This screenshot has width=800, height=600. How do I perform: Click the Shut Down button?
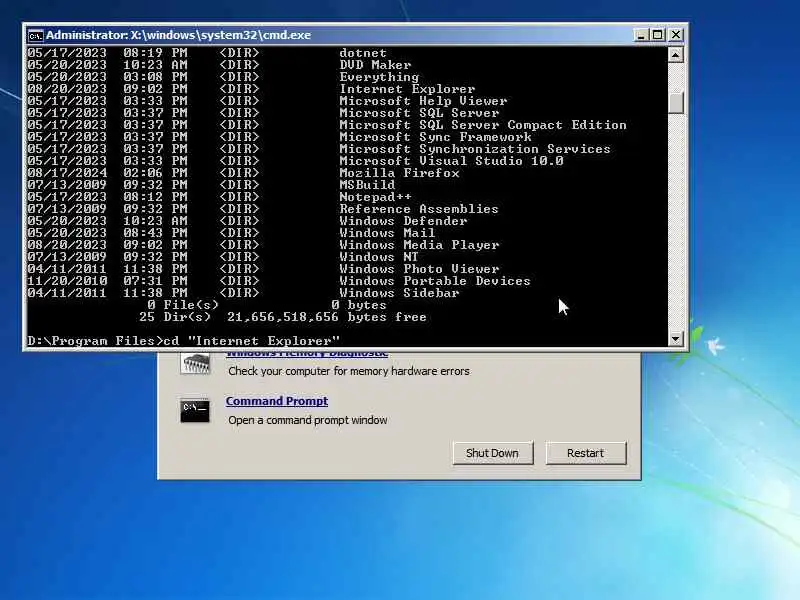[x=492, y=453]
